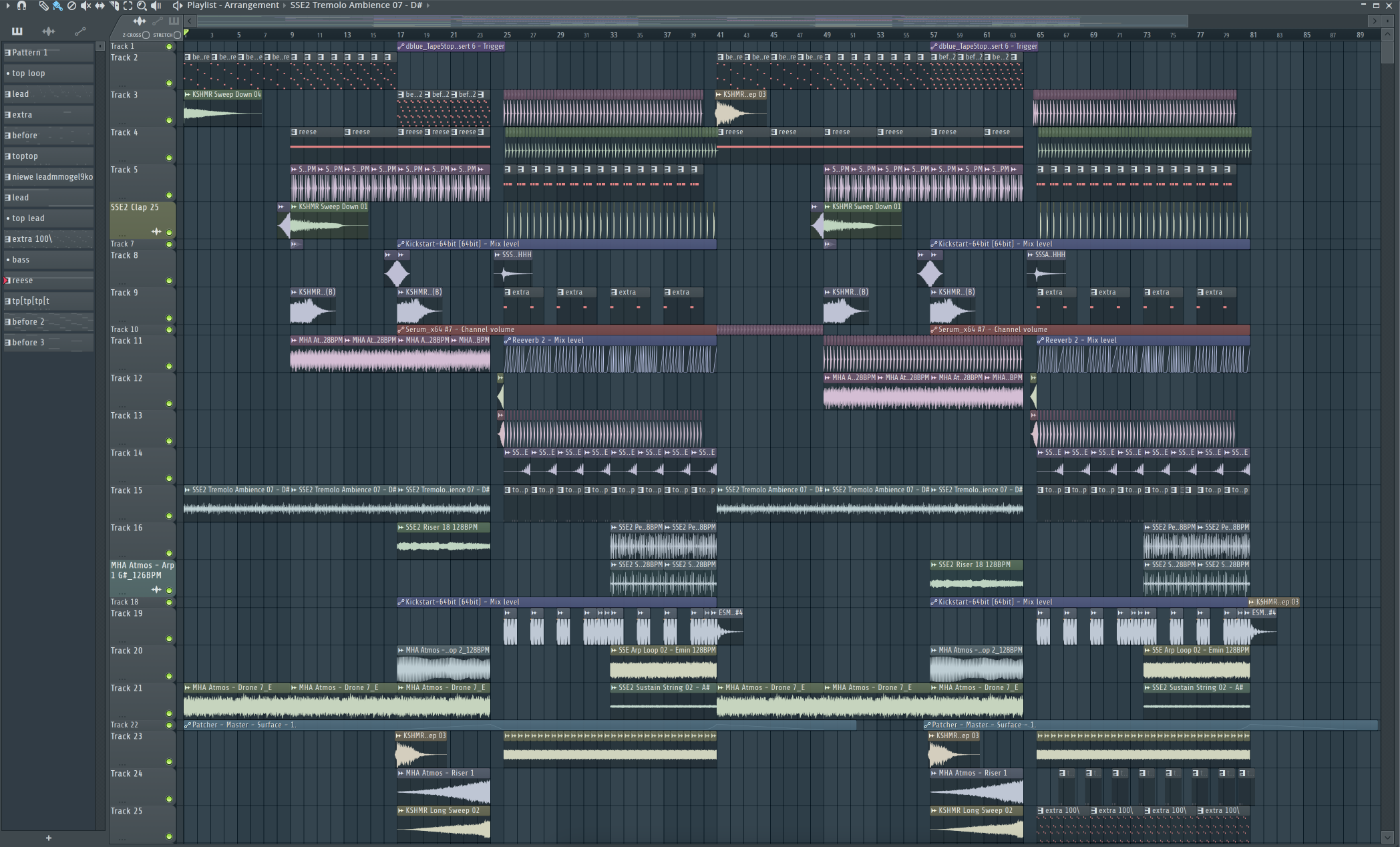Click the vertical scroll down arrow
The width and height of the screenshot is (1400, 847).
coord(1388,837)
